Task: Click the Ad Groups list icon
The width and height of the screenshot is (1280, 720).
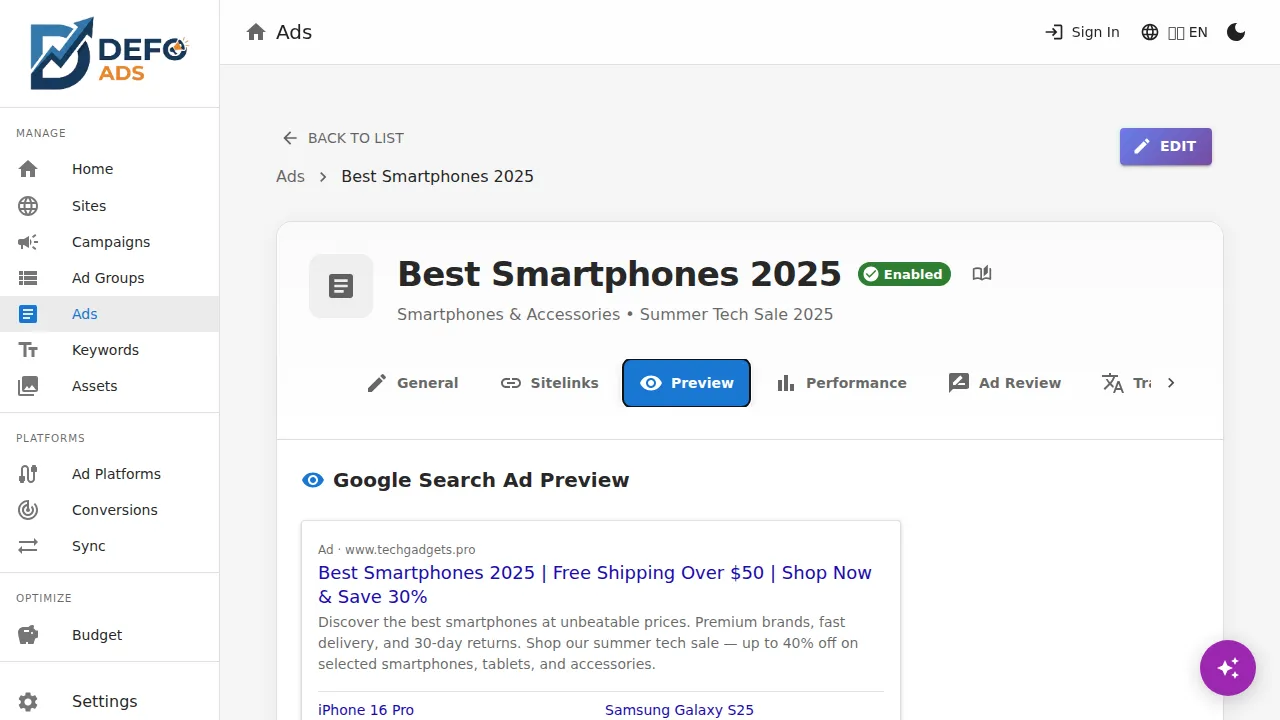Action: 28,278
